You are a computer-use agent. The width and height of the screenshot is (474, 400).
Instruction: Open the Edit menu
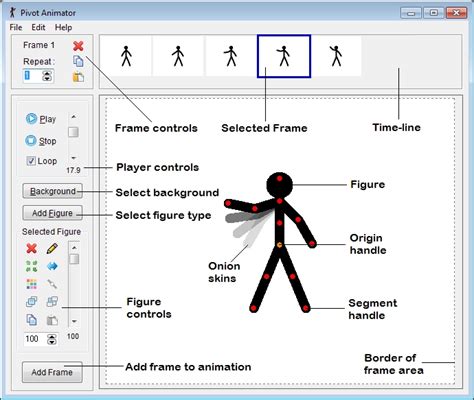[38, 27]
